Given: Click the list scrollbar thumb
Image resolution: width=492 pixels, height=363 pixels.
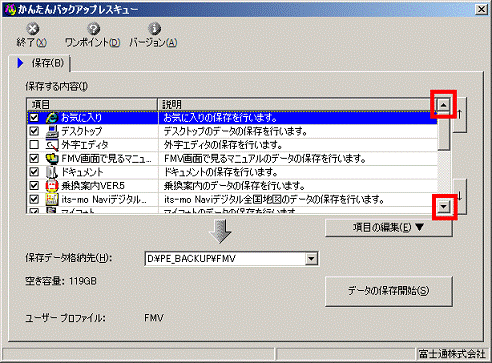Looking at the screenshot, I should click(443, 131).
